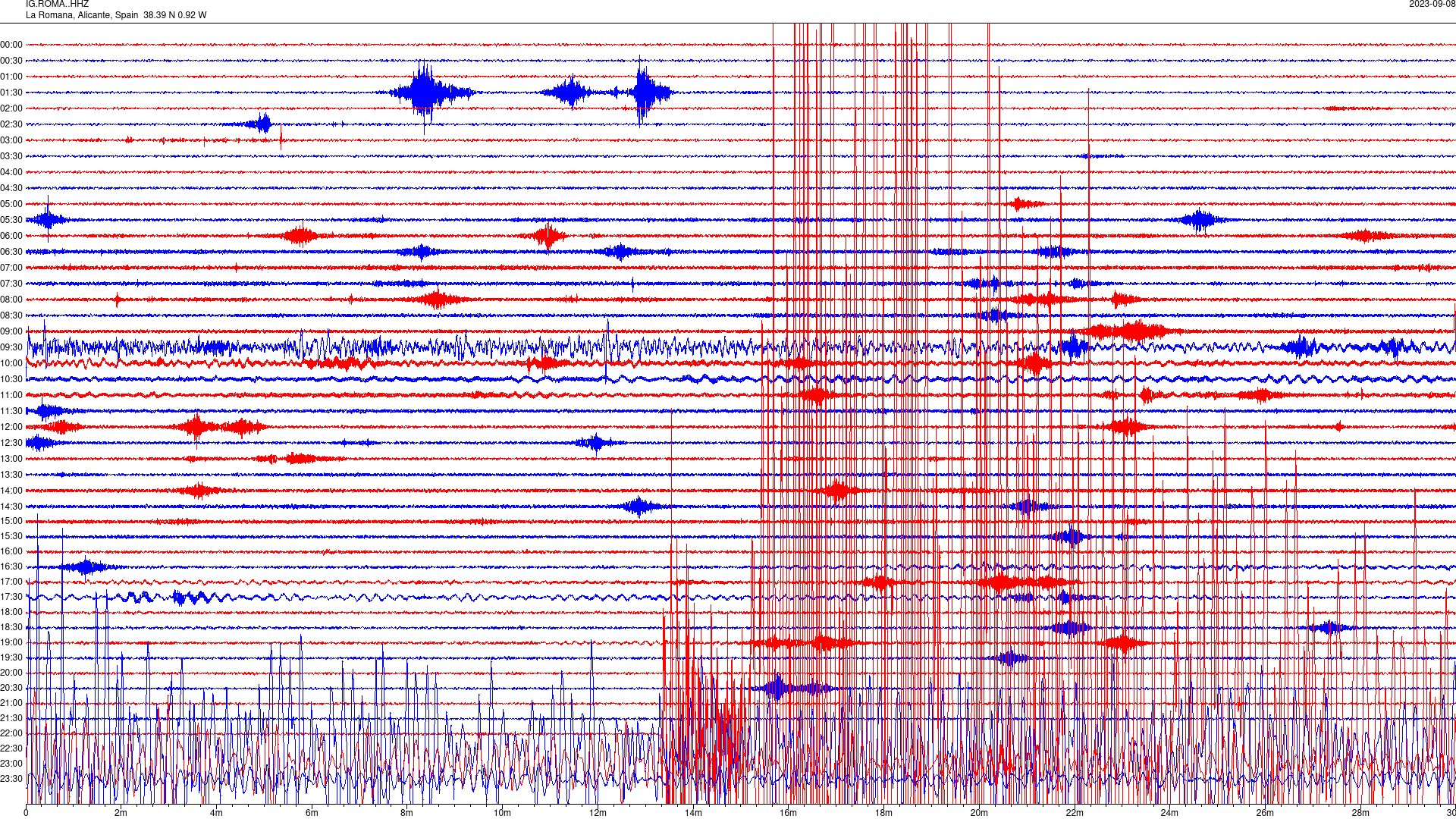Click the 26m tick on the minute axis
Image resolution: width=1456 pixels, height=819 pixels.
pos(1265,813)
